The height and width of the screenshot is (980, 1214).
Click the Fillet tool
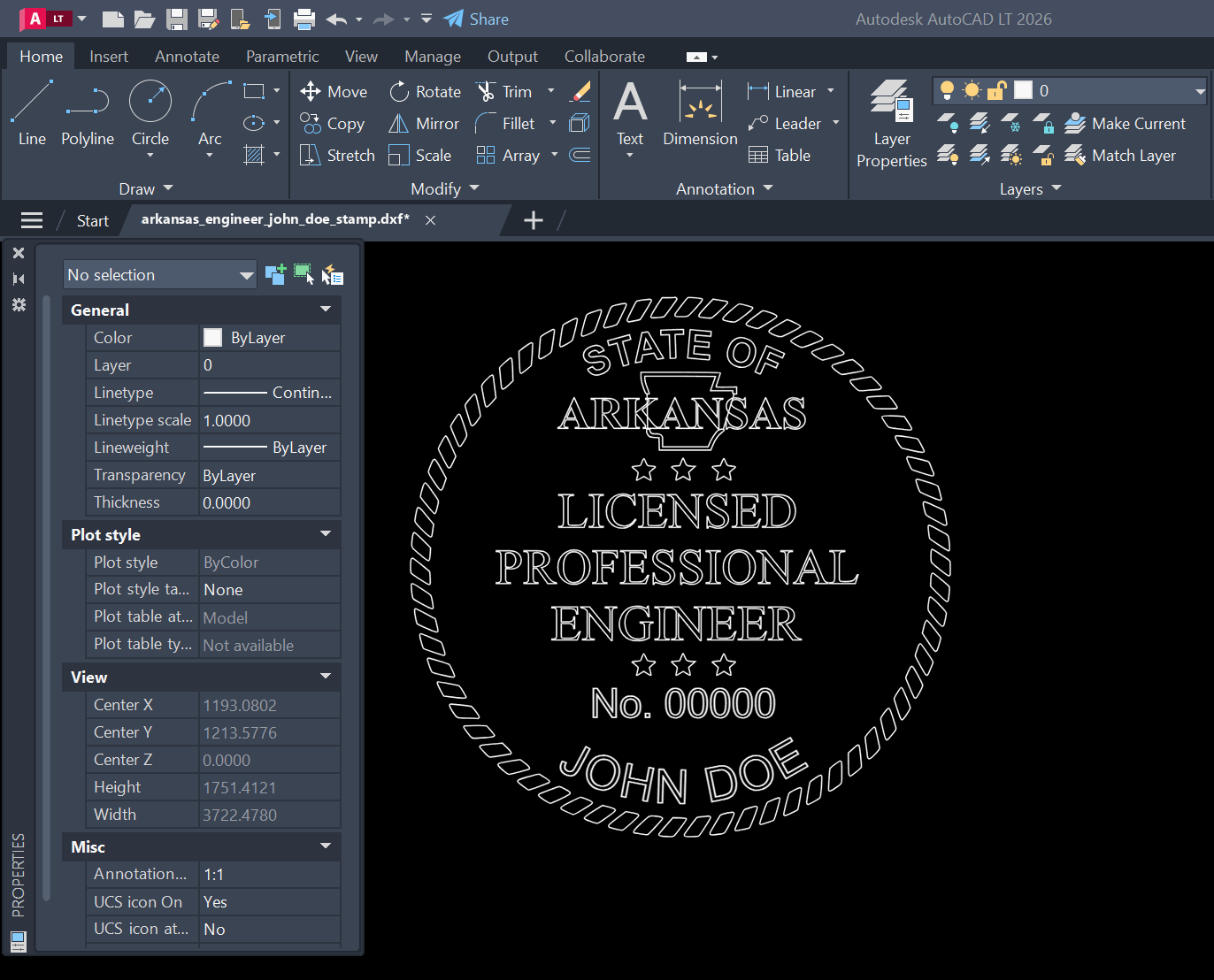505,124
